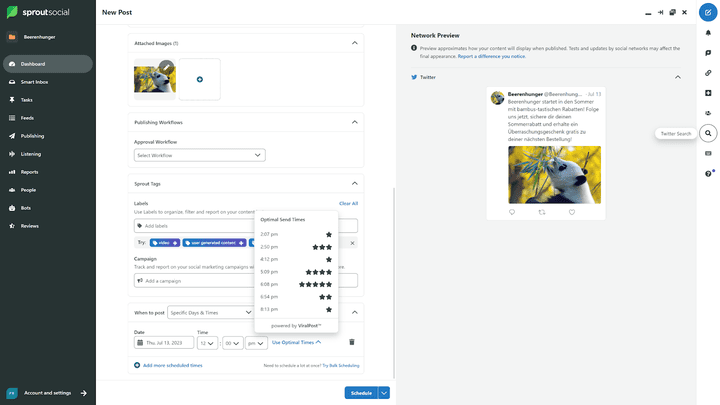Open the help question mark icon
This screenshot has width=720, height=405.
pos(708,174)
